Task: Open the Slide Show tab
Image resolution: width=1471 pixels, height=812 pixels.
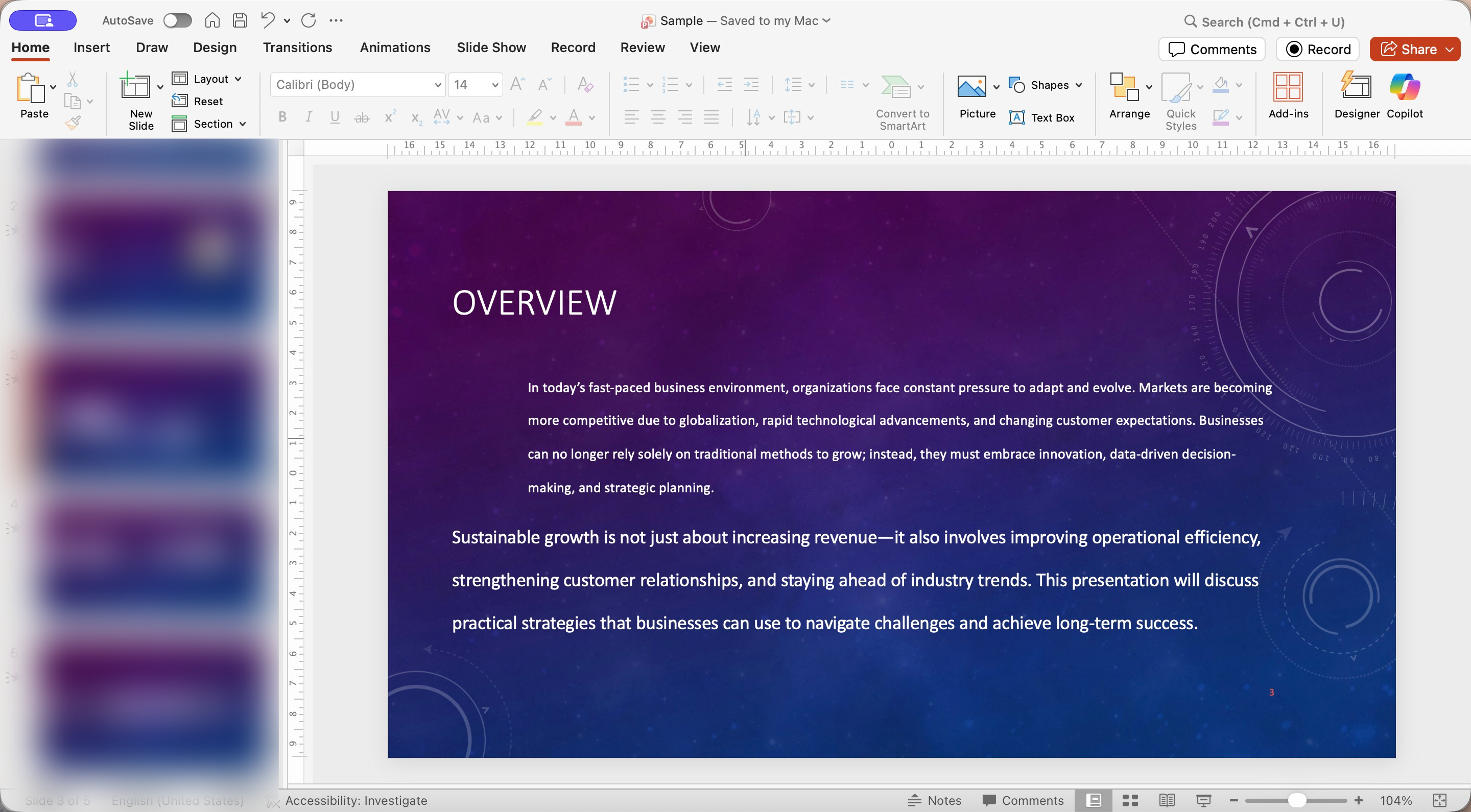Action: point(491,47)
